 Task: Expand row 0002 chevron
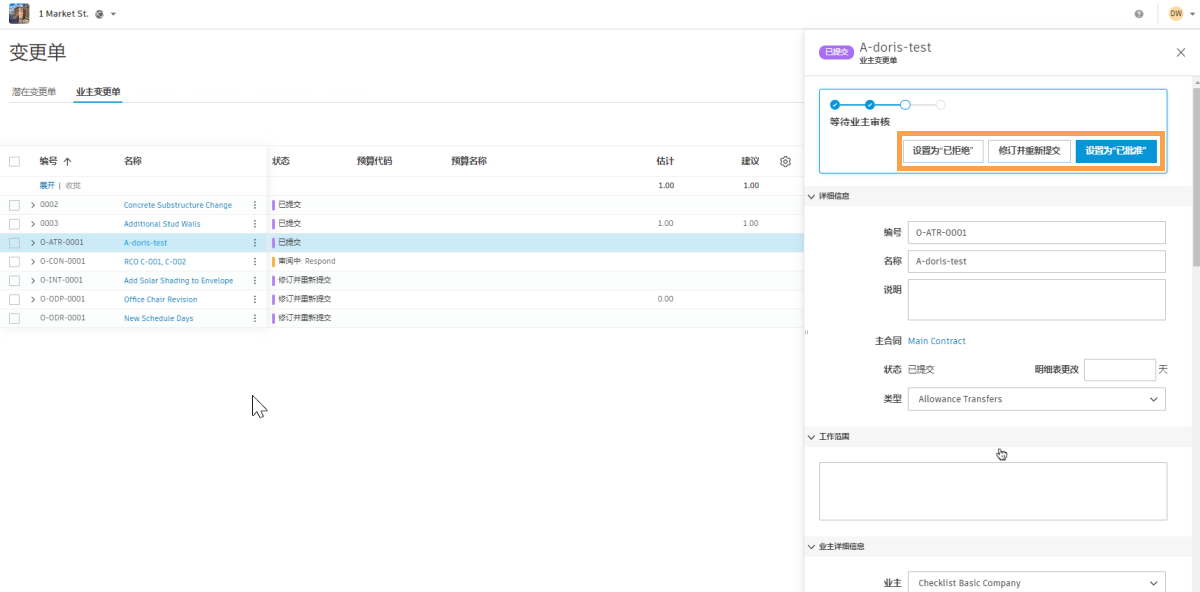coord(33,205)
